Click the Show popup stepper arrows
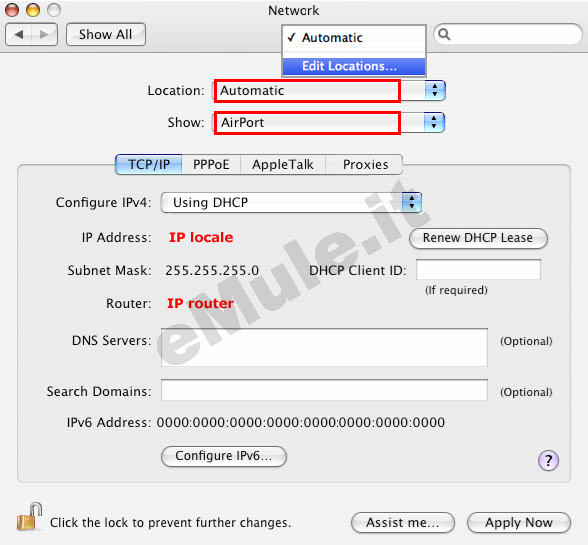Screen dimensions: 588x545 pyautogui.click(x=434, y=122)
